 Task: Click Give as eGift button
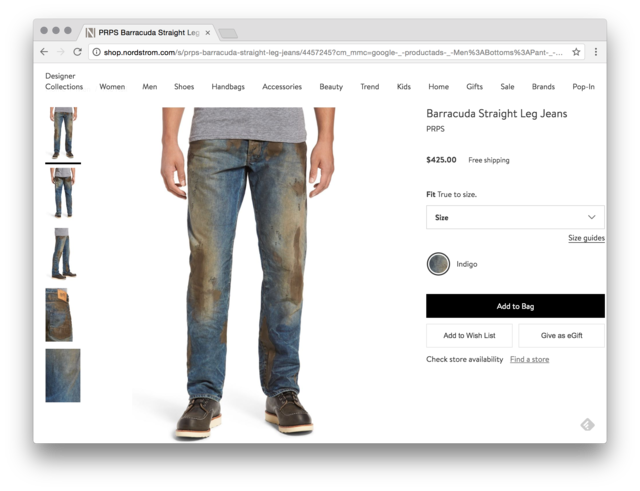[561, 335]
